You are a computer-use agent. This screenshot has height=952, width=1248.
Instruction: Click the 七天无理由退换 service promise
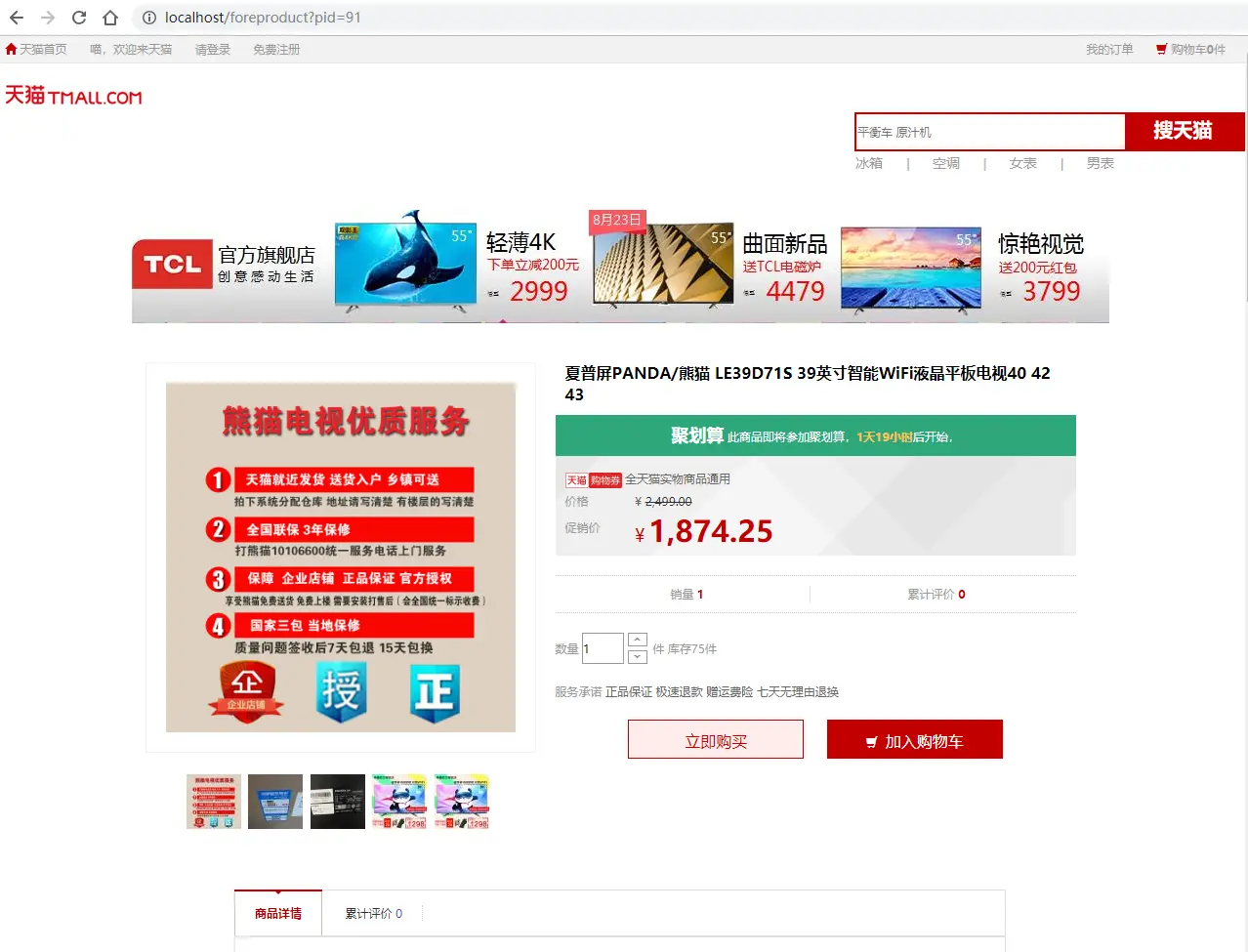pos(798,691)
